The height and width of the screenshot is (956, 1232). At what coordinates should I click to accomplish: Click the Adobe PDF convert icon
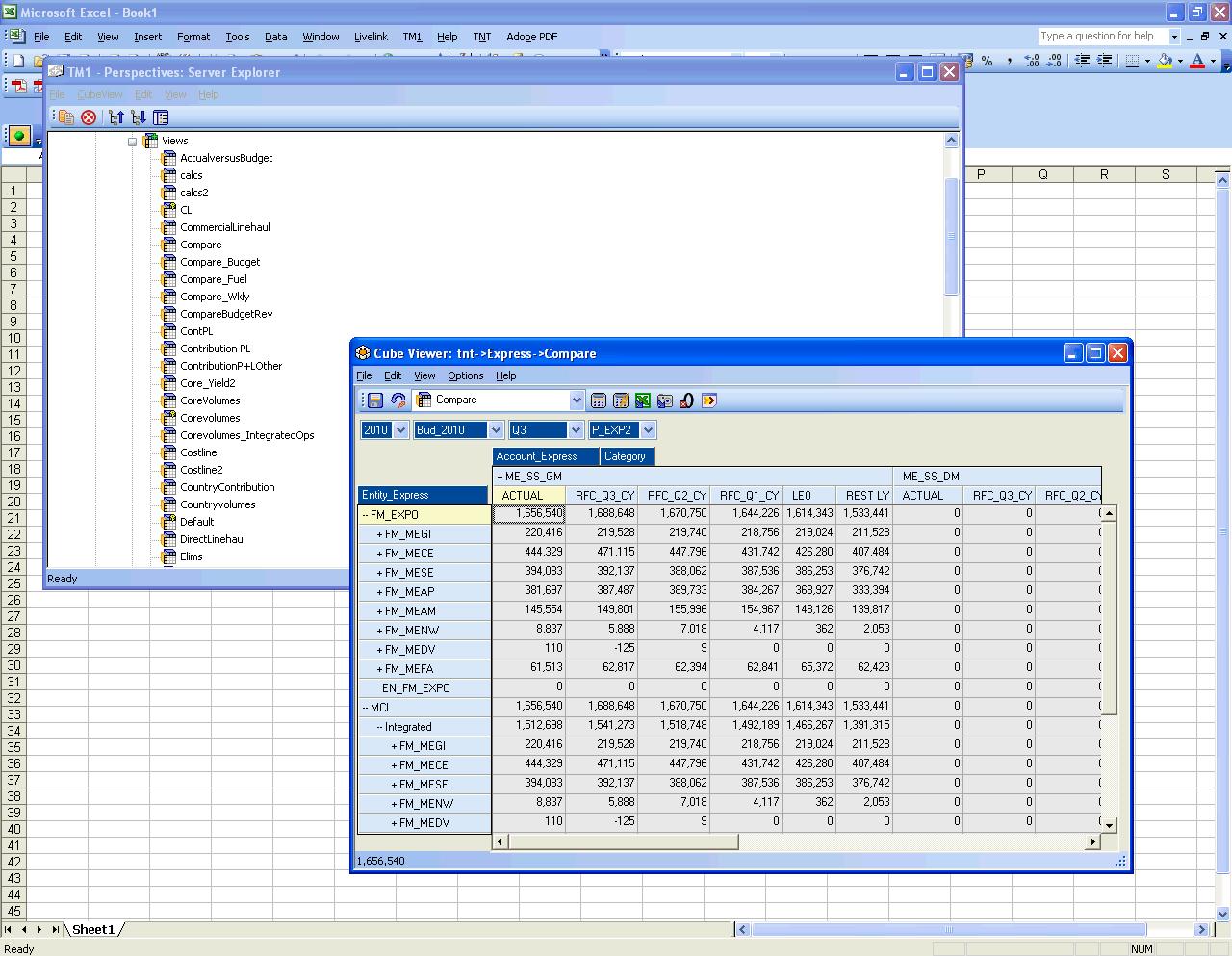pos(18,86)
